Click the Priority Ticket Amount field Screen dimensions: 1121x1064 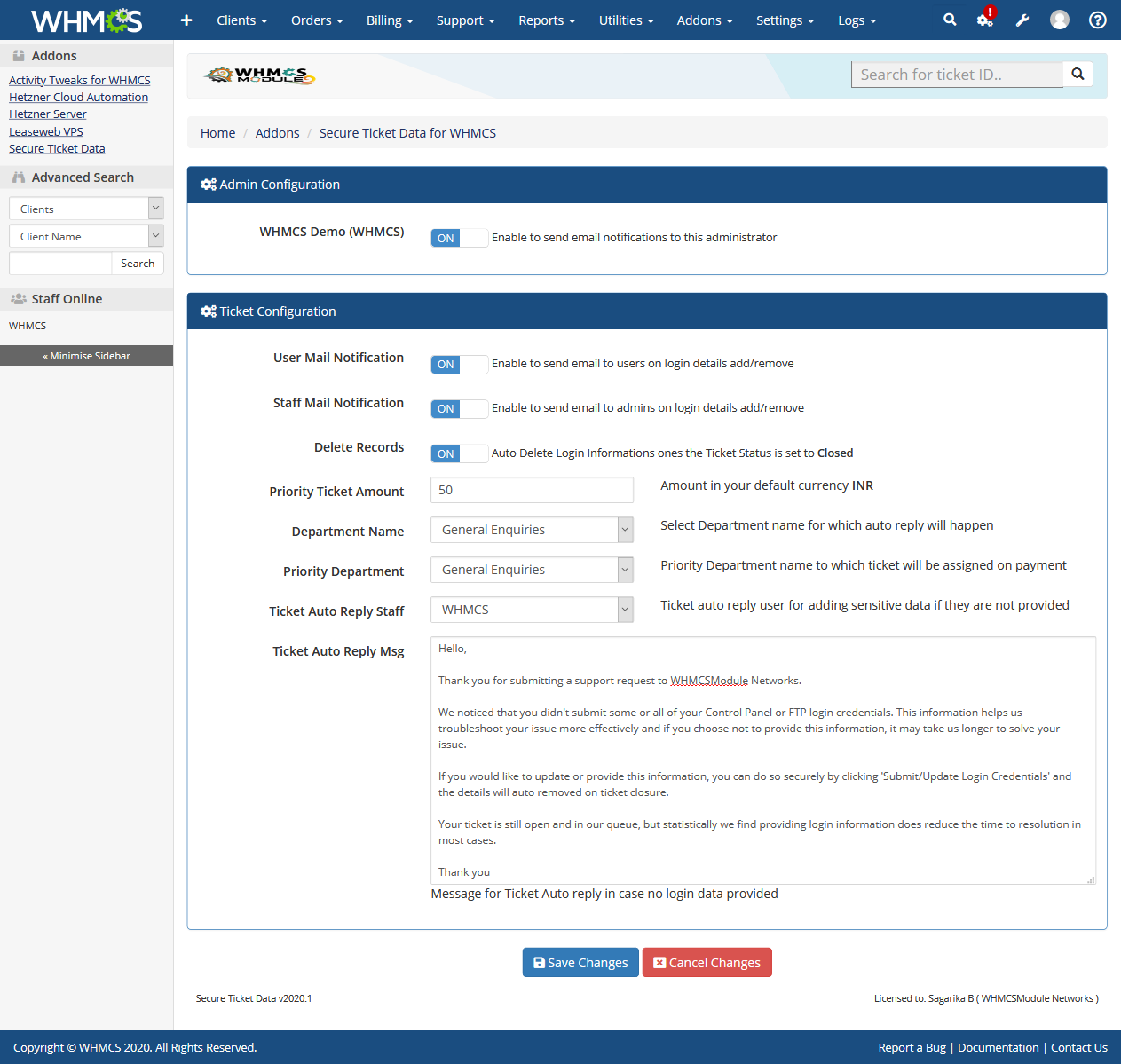pyautogui.click(x=532, y=490)
